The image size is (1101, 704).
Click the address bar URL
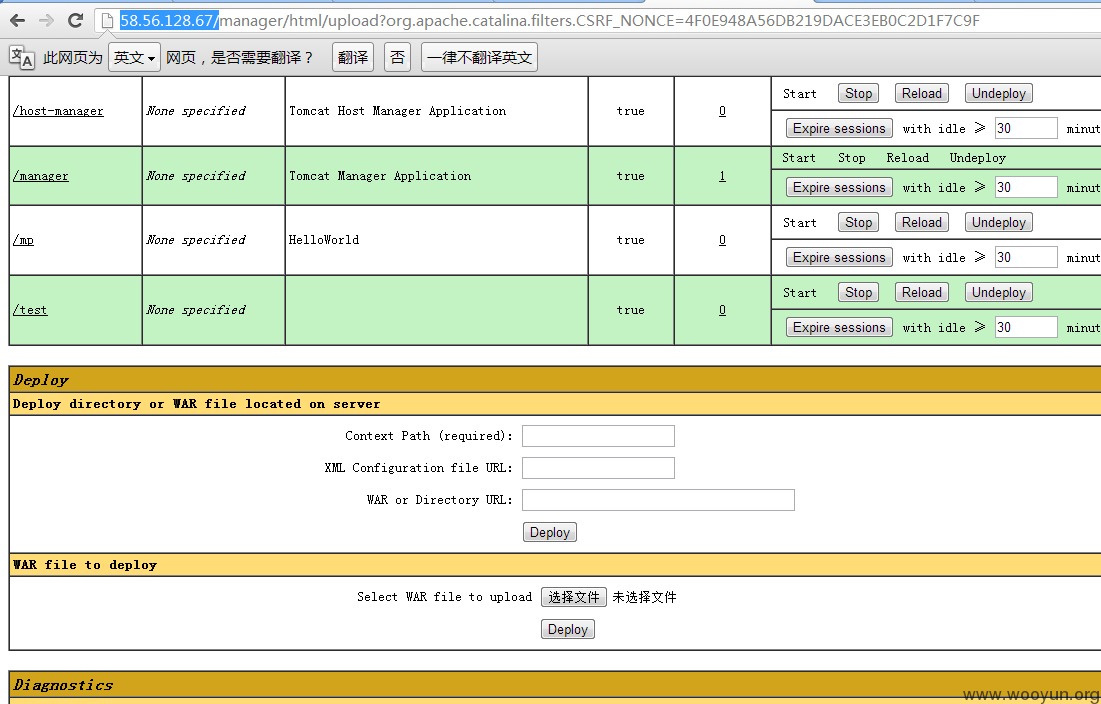pos(549,21)
